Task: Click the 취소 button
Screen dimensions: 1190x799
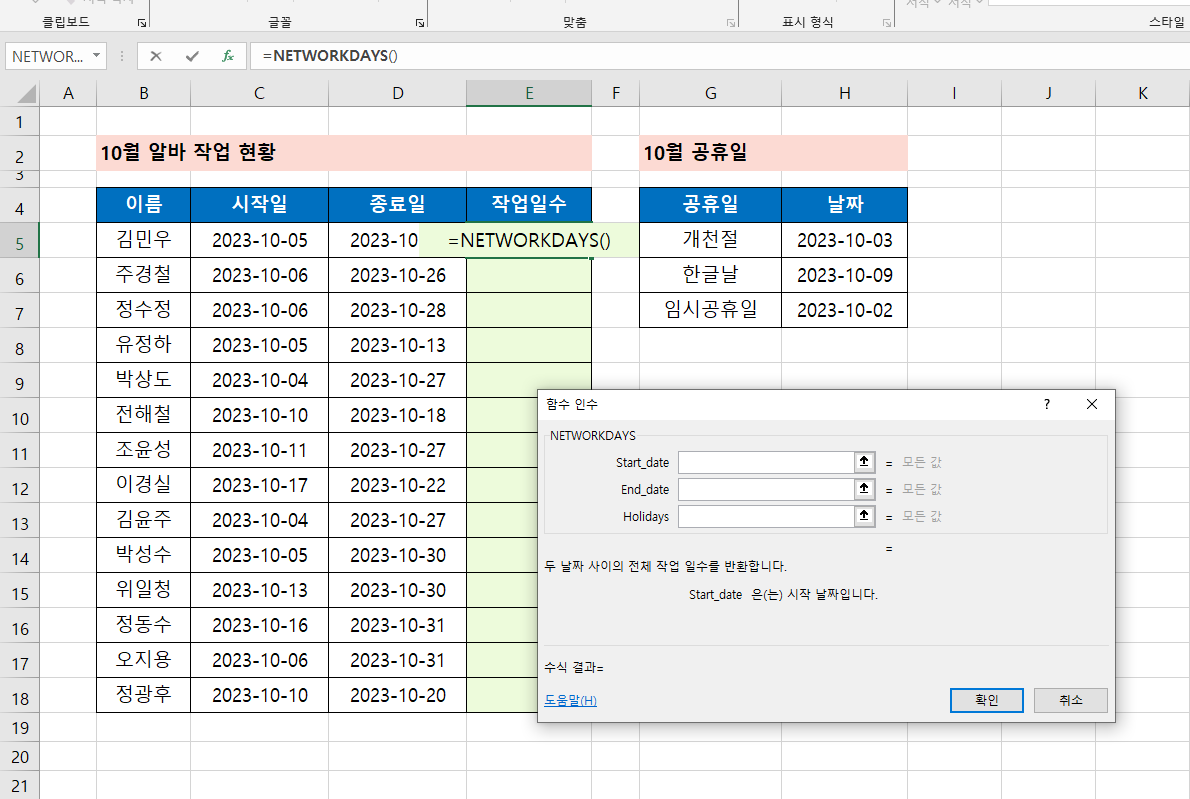Action: pyautogui.click(x=1070, y=700)
